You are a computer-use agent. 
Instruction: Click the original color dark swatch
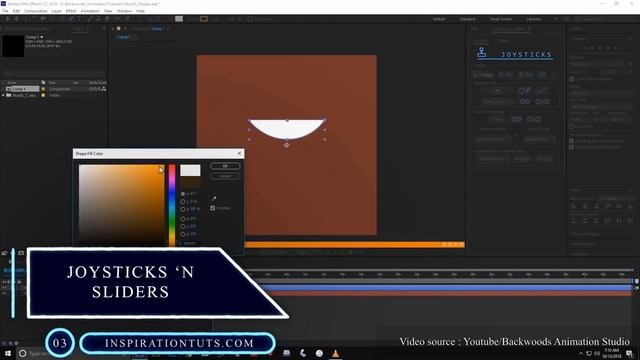[x=190, y=182]
